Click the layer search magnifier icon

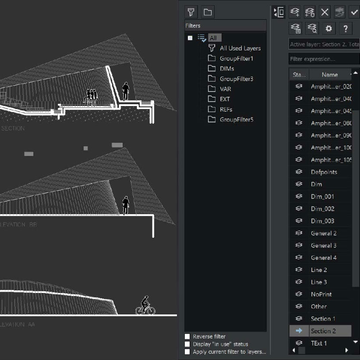[312, 28]
